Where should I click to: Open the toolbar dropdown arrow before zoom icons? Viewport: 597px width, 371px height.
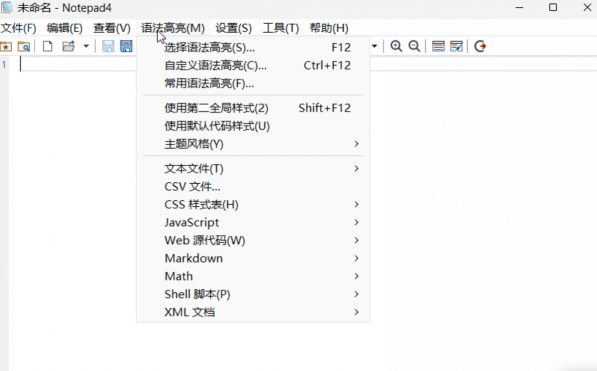[375, 46]
